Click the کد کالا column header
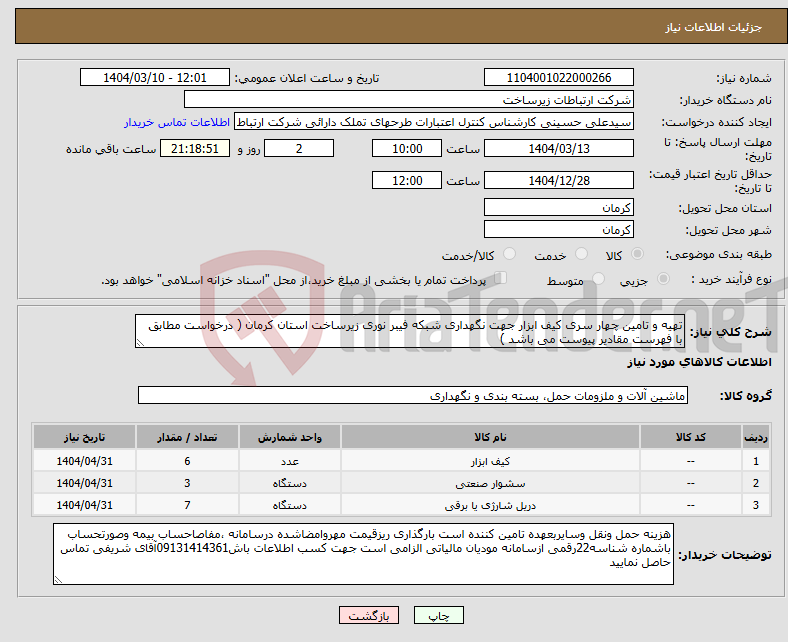 tap(691, 437)
